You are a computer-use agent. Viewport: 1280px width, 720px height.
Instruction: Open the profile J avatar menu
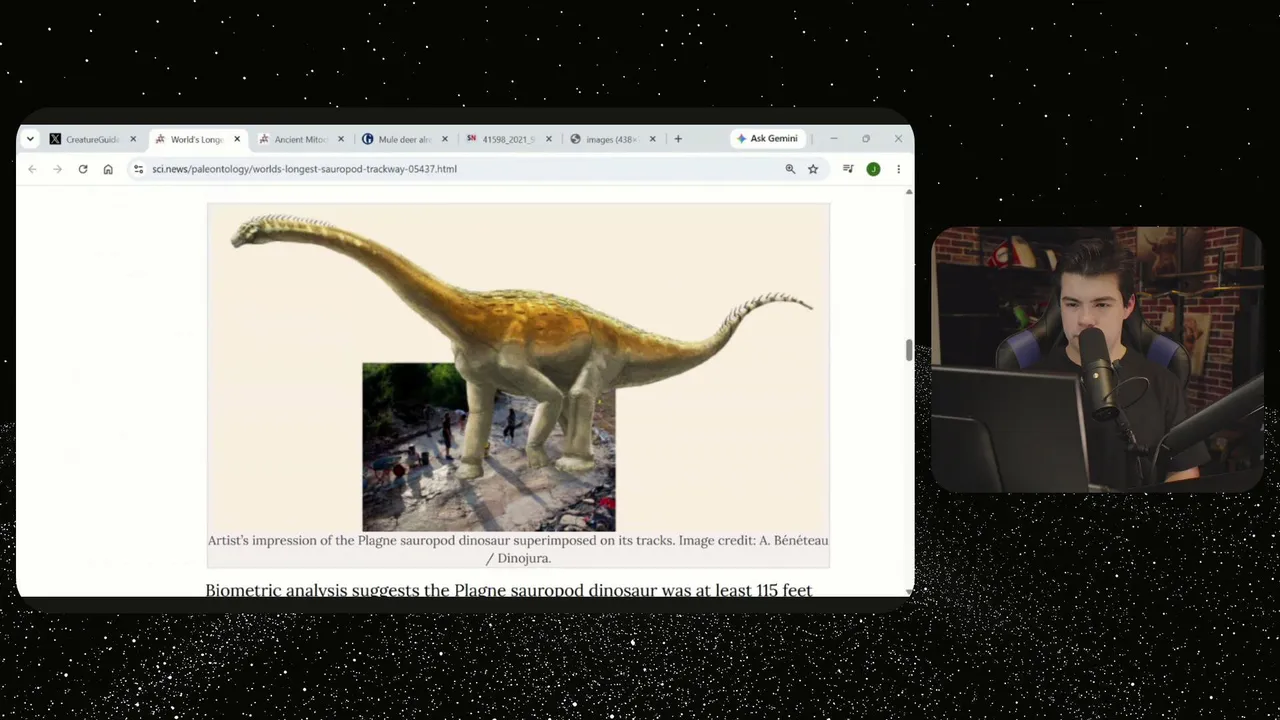(873, 169)
